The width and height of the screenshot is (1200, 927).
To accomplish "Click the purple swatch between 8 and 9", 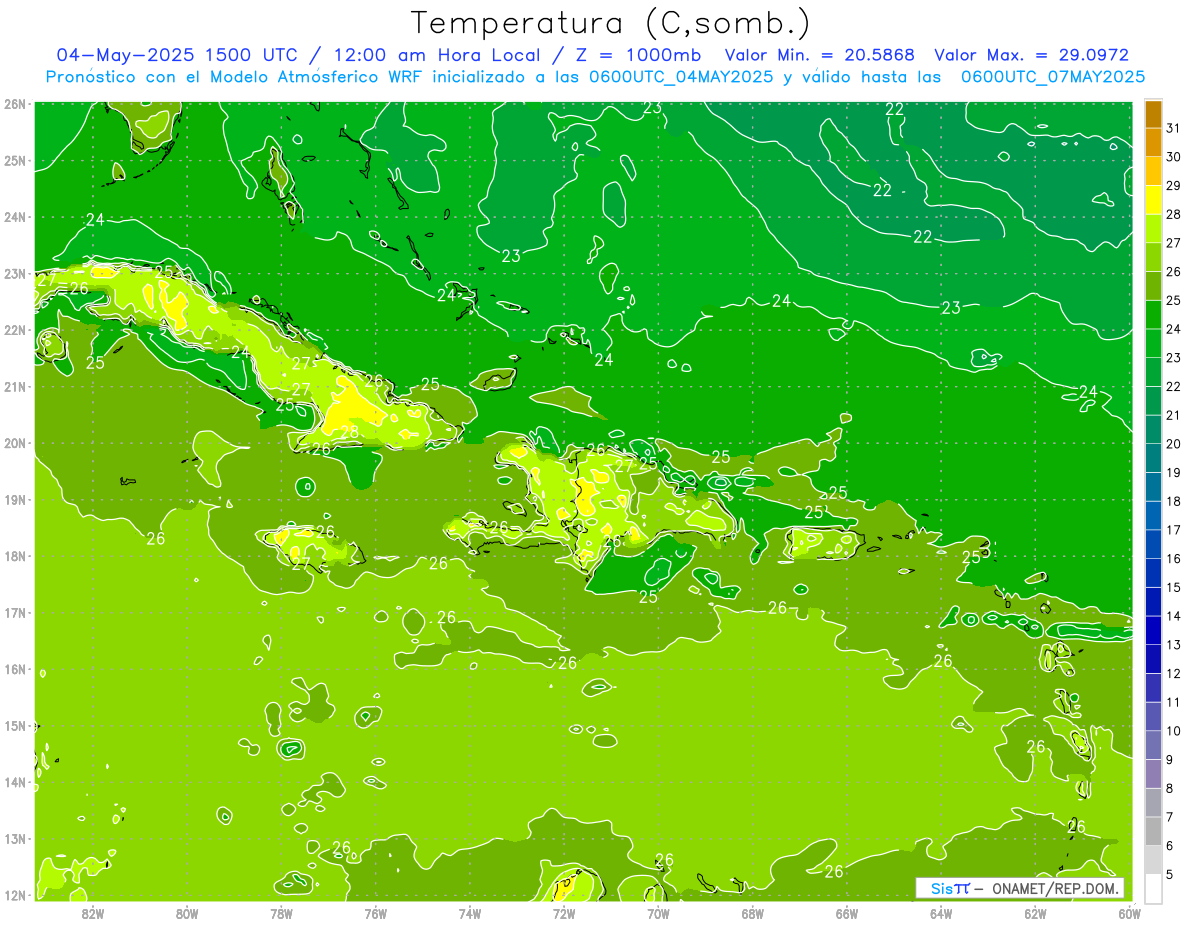I will [1153, 774].
